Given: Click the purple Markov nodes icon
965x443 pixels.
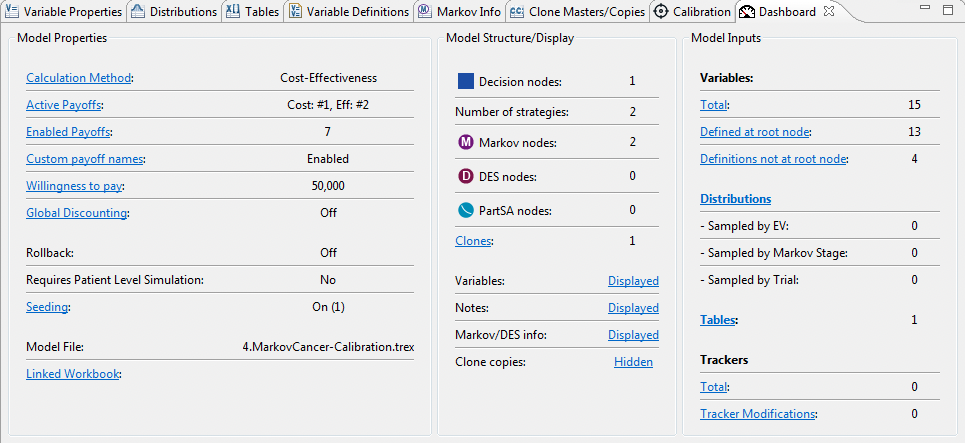Looking at the screenshot, I should point(466,143).
